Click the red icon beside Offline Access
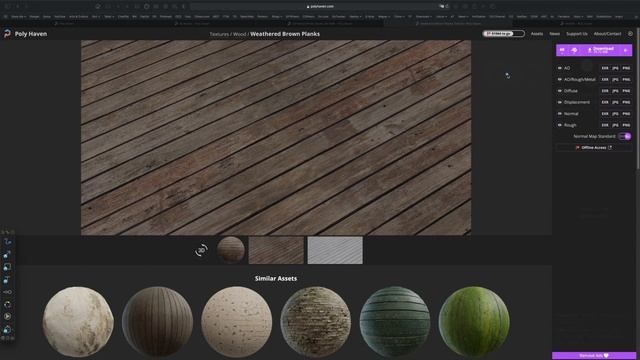Viewport: 640px width, 360px height. pyautogui.click(x=578, y=147)
